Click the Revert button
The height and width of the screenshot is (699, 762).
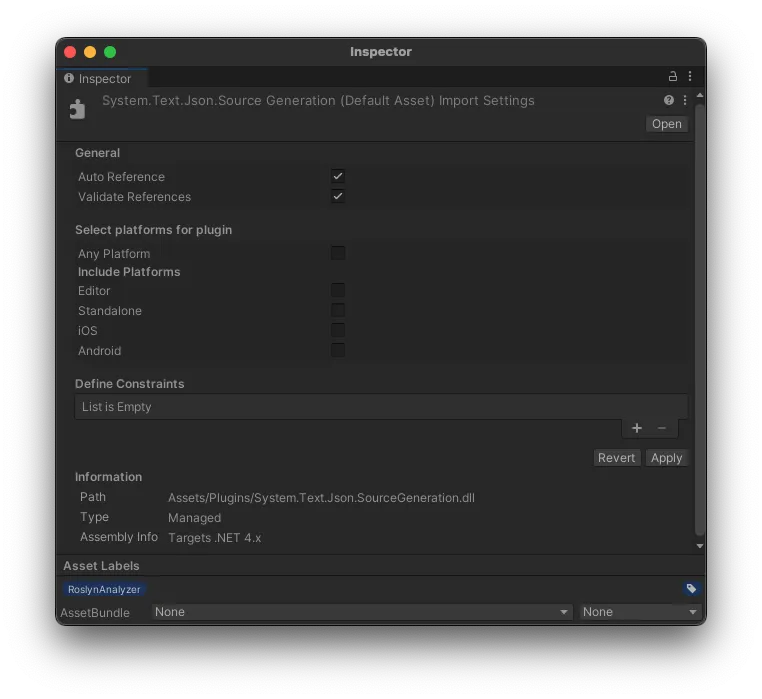pos(616,458)
